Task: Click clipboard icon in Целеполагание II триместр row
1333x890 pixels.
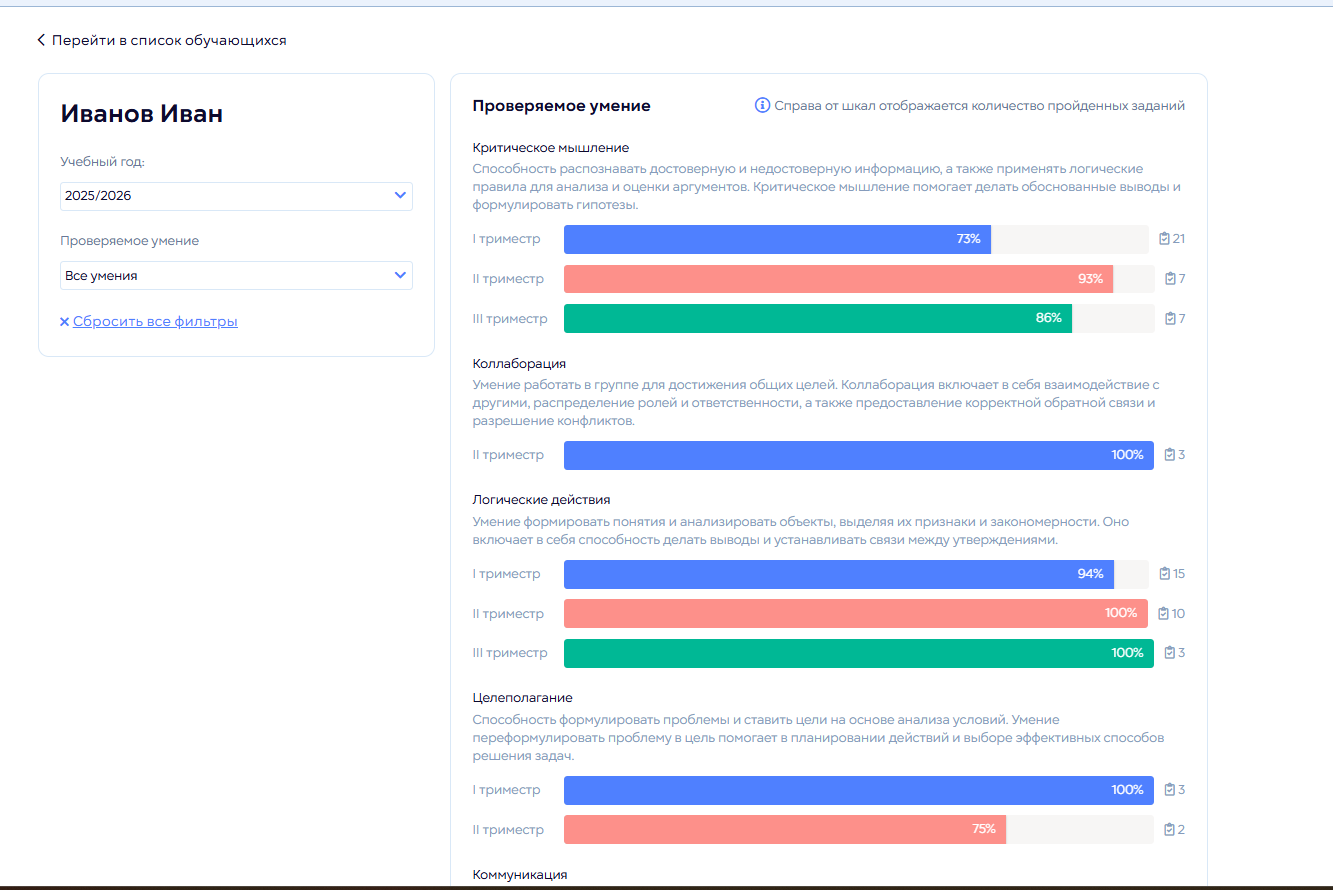Action: pos(1170,830)
